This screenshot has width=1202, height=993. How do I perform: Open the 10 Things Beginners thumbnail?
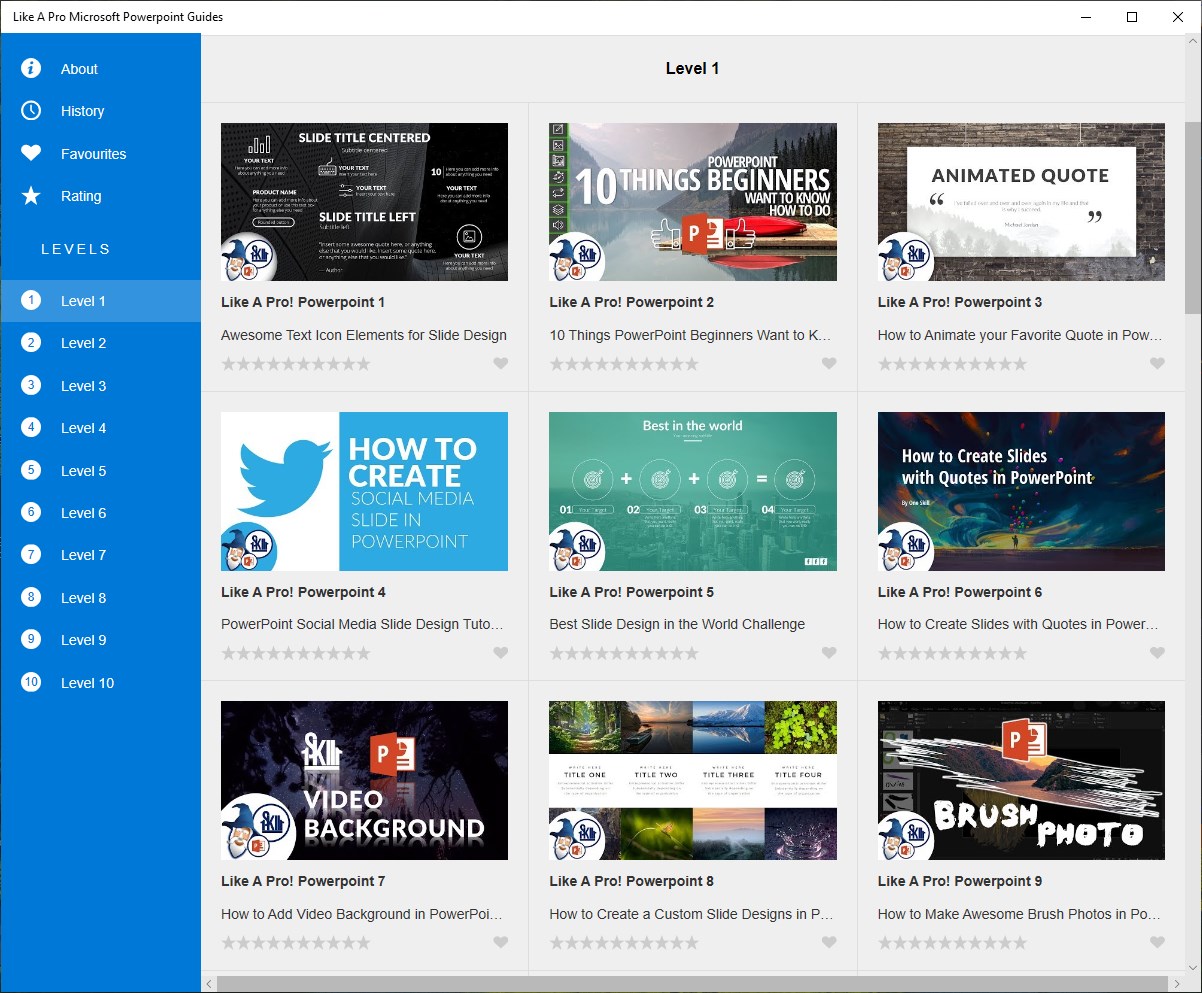pyautogui.click(x=693, y=202)
